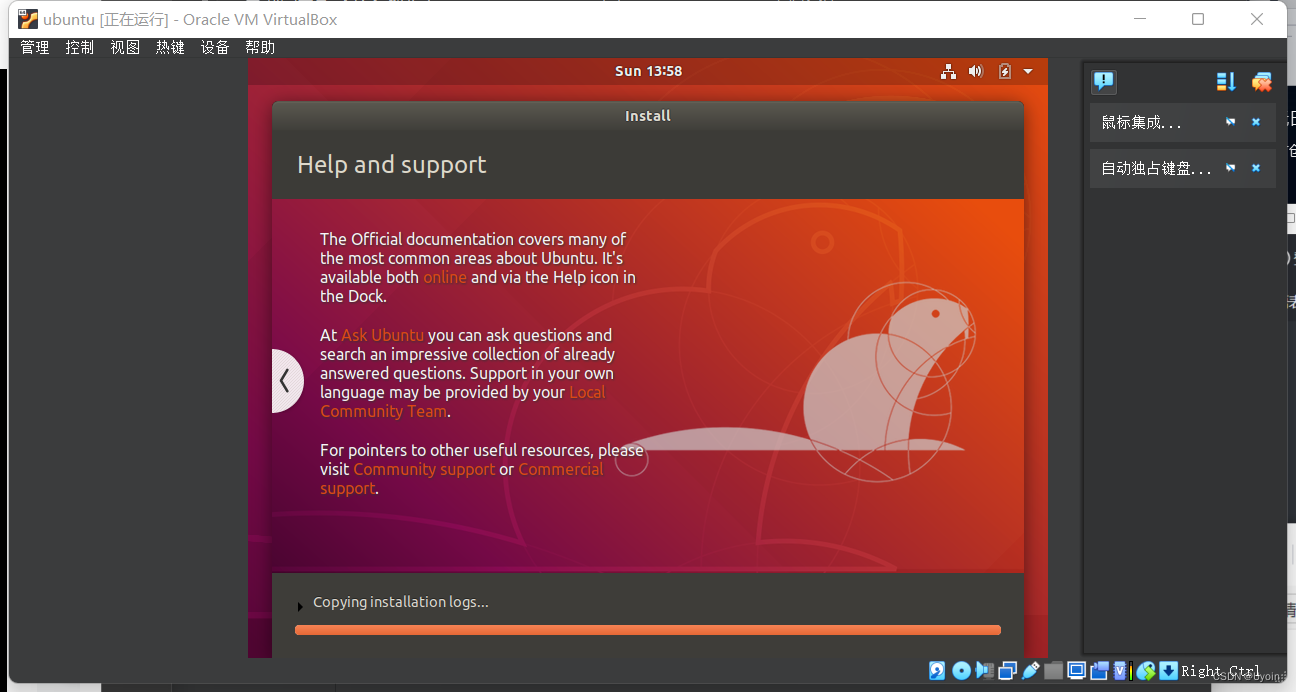Image resolution: width=1296 pixels, height=692 pixels.
Task: Click the mouse integration status icon
Action: coord(1146,670)
